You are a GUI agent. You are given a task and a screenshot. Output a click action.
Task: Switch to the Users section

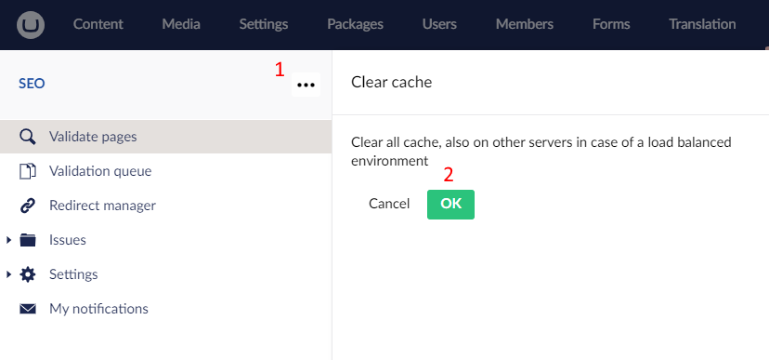439,24
